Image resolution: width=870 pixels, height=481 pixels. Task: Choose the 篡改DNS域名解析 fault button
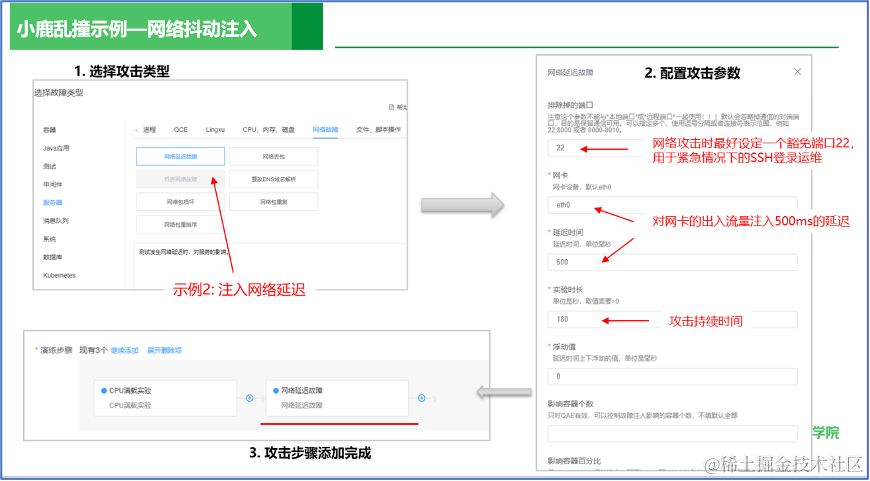[x=274, y=179]
